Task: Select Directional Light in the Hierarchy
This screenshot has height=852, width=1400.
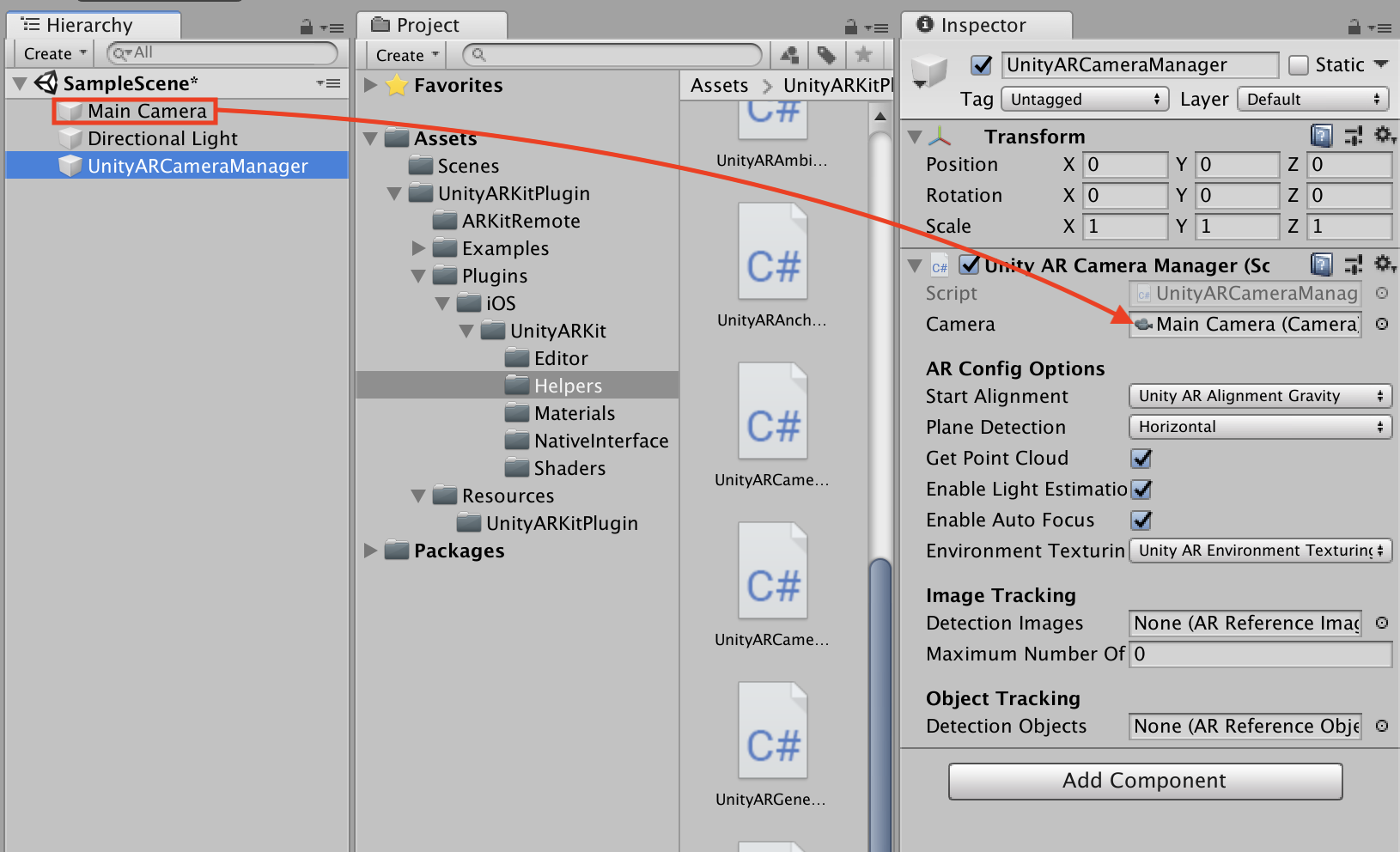Action: click(162, 138)
